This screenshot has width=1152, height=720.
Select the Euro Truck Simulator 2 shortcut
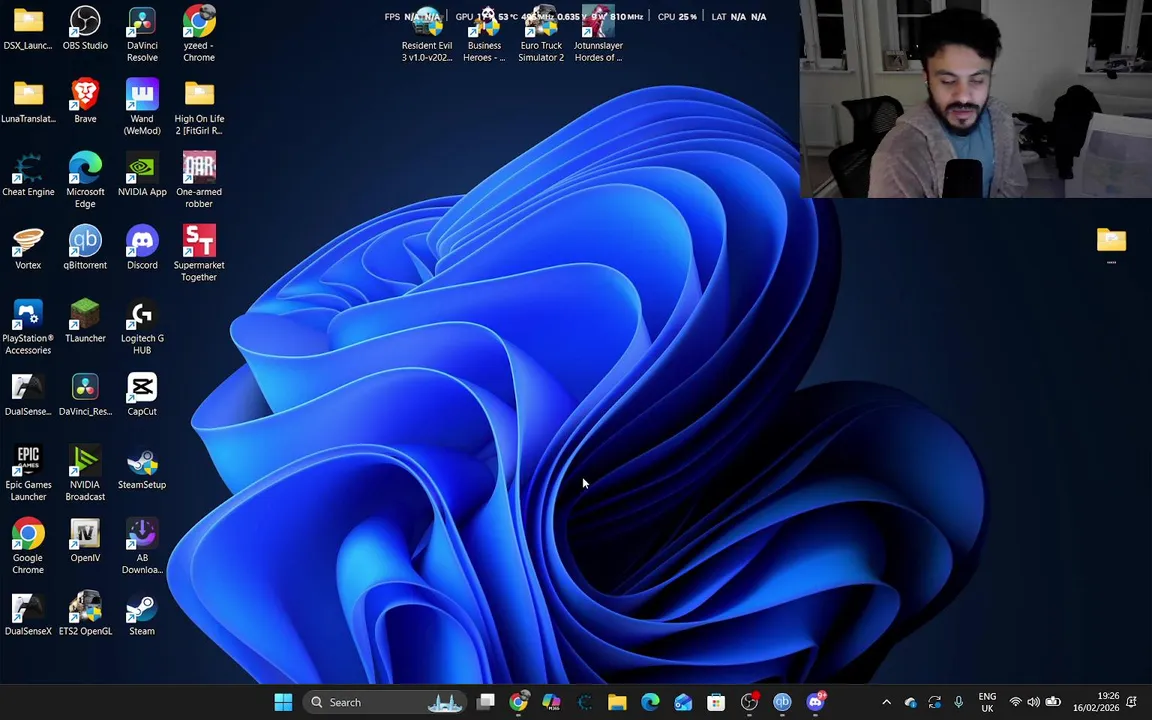pyautogui.click(x=541, y=35)
